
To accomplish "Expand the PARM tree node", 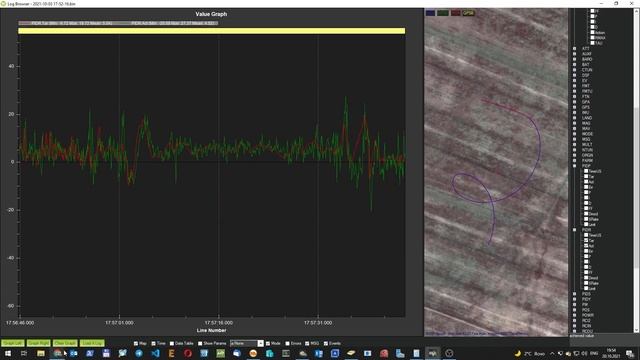I will pyautogui.click(x=575, y=160).
